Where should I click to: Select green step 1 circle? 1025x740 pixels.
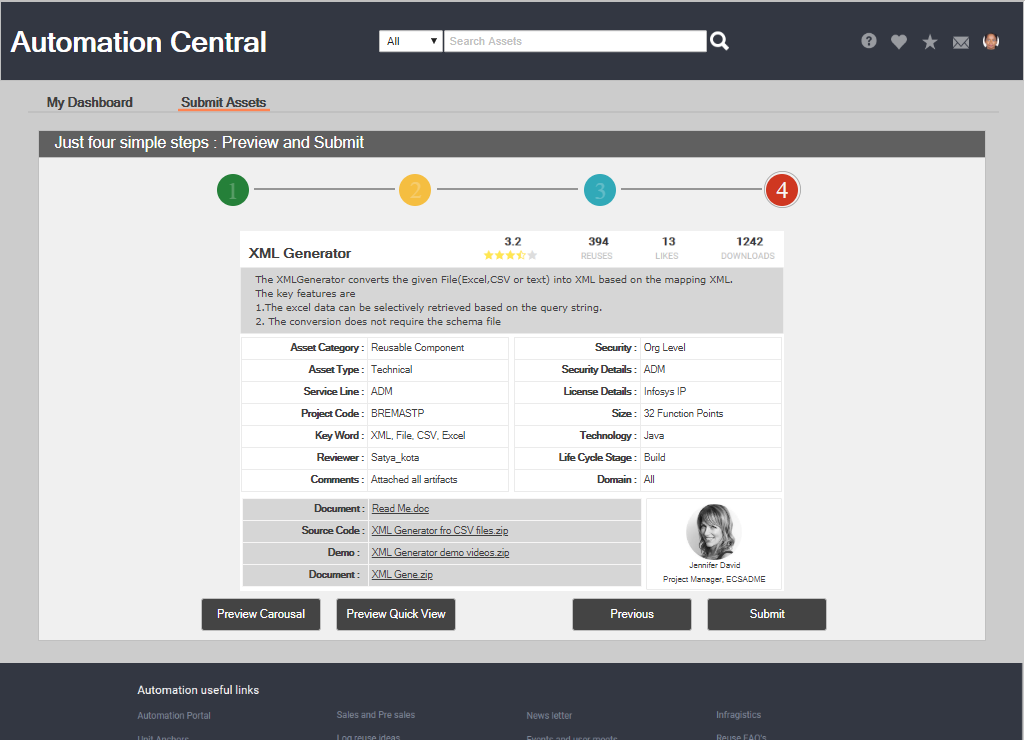coord(233,190)
